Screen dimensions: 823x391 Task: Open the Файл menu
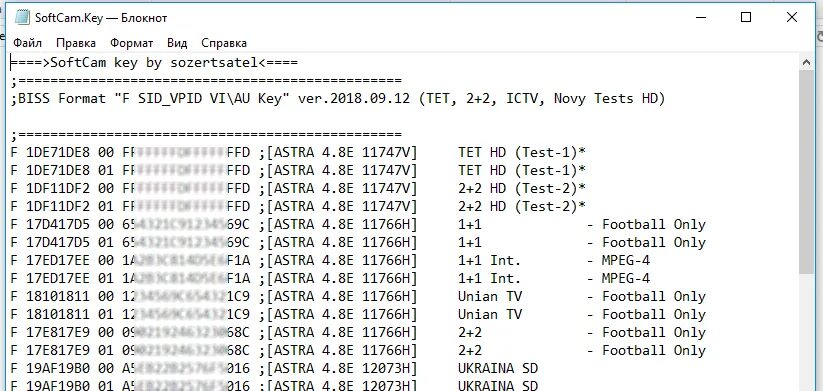click(x=27, y=43)
